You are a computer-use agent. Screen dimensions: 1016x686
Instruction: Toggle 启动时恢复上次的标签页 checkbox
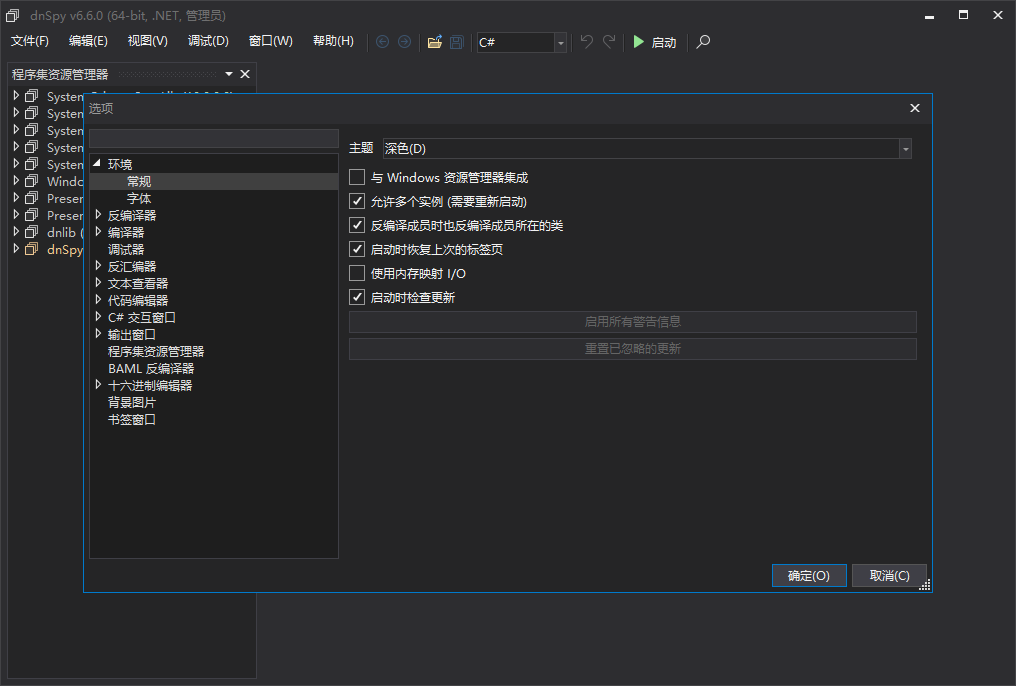click(x=357, y=249)
